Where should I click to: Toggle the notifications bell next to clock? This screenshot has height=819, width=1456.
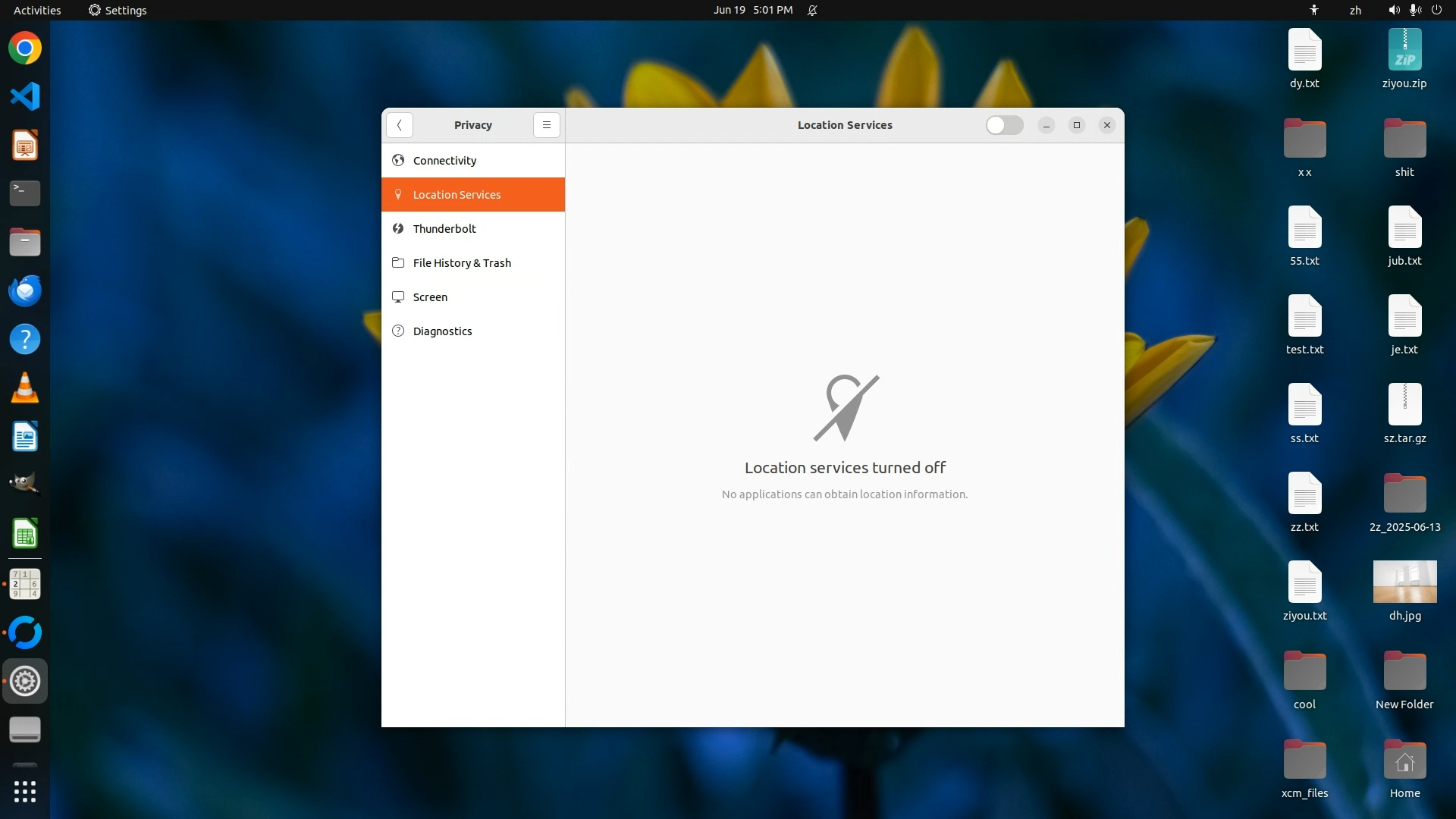(812, 10)
